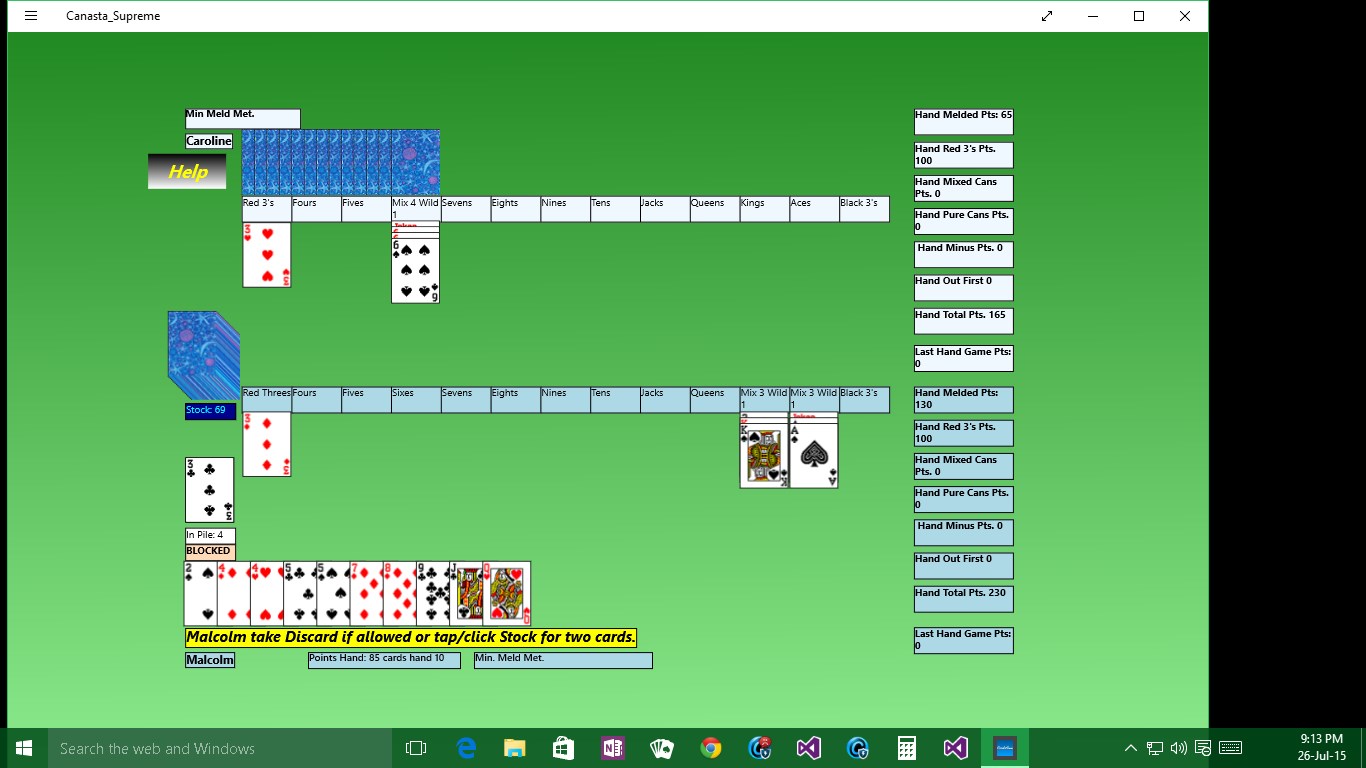Click Malcolm's Sixes meld column header
Screen dimensions: 1366x768
pyautogui.click(x=415, y=399)
